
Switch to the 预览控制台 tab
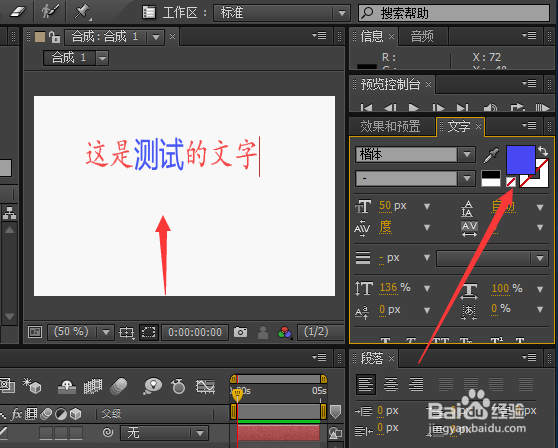point(390,85)
